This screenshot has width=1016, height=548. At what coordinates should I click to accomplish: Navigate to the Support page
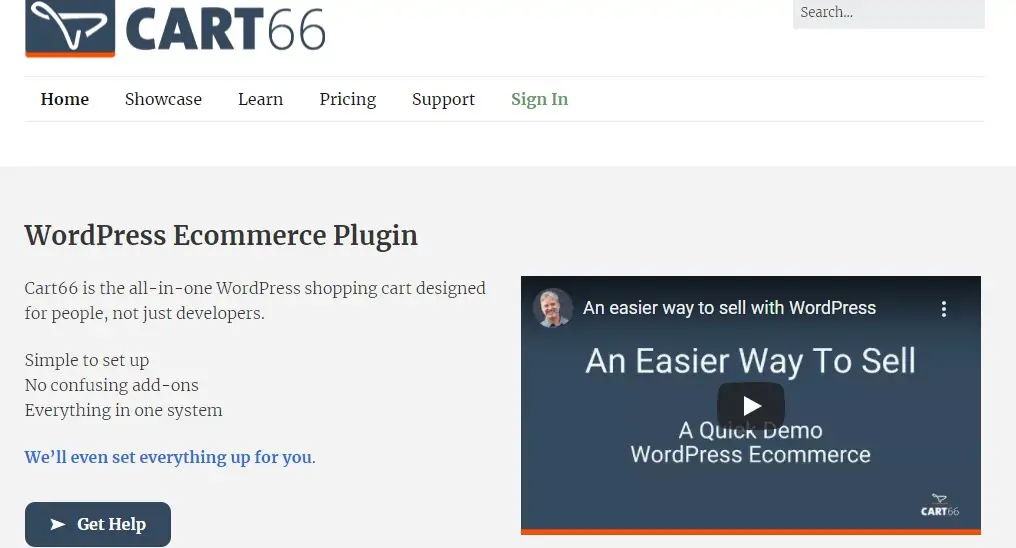coord(443,99)
